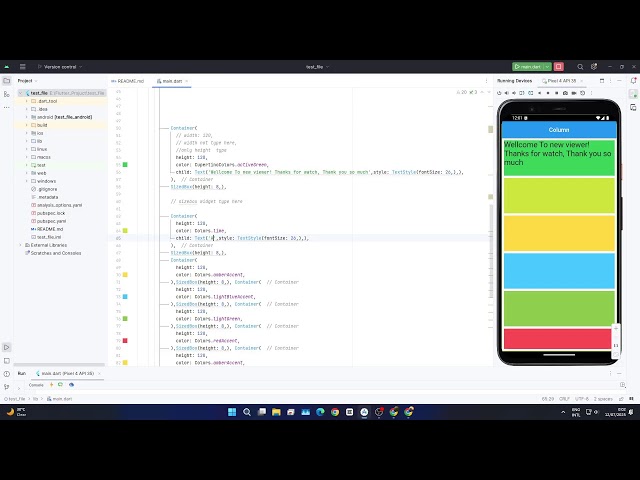Open the hamburger main menu icon
Viewport: 640px width, 480px height.
[x=22, y=67]
